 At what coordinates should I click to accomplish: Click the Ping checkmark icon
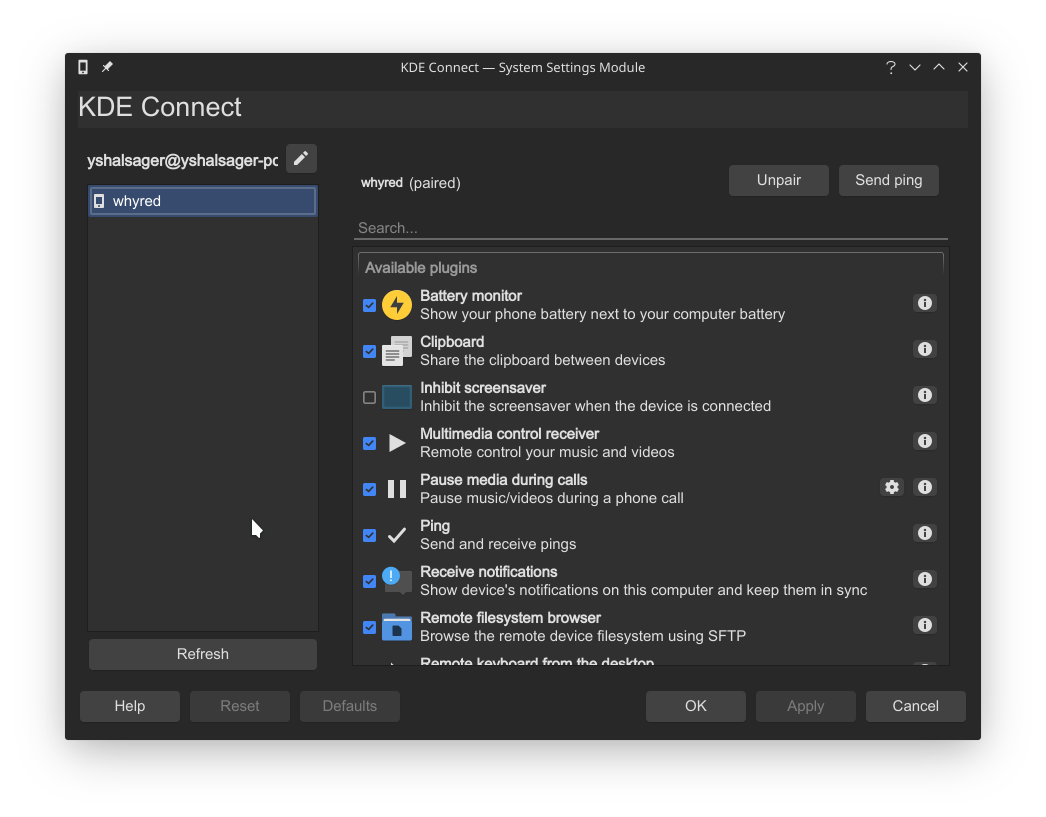tap(397, 536)
